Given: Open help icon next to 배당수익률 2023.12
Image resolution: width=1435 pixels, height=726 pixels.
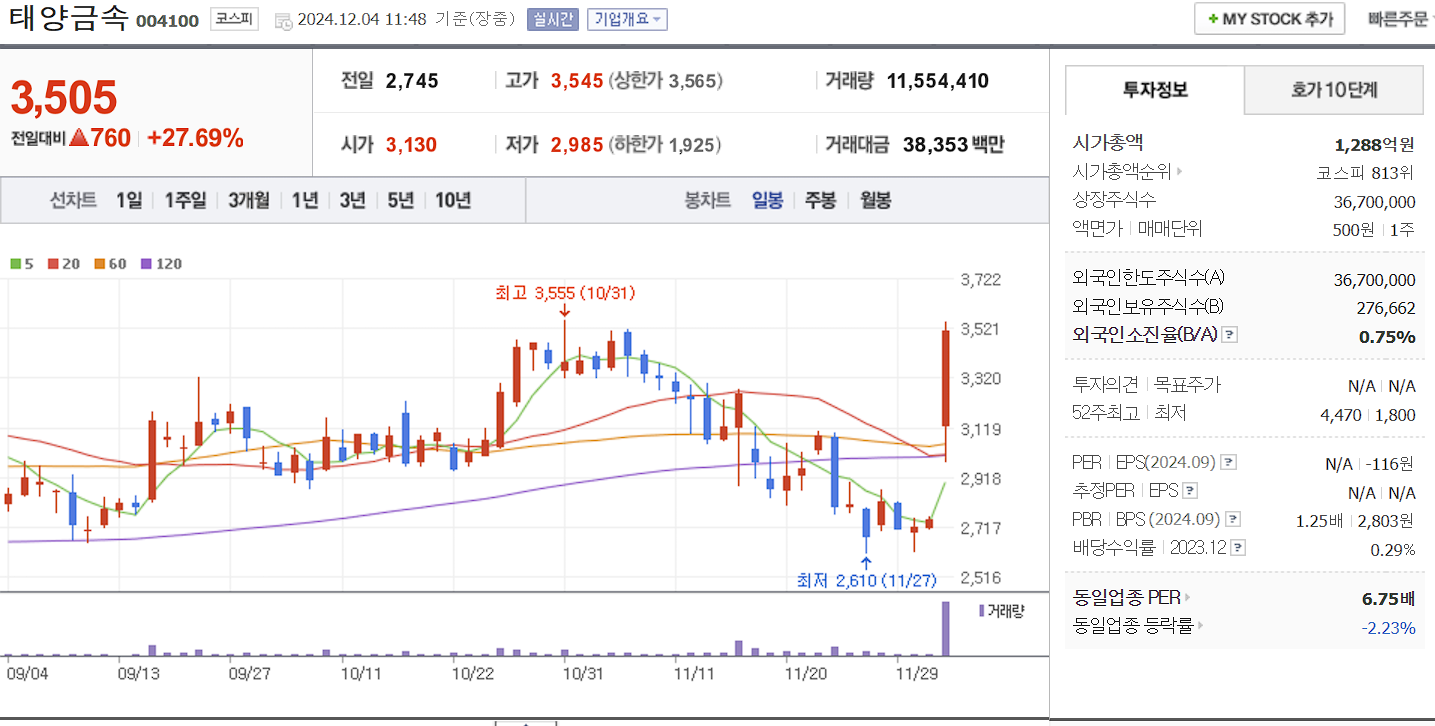Looking at the screenshot, I should click(x=1239, y=548).
